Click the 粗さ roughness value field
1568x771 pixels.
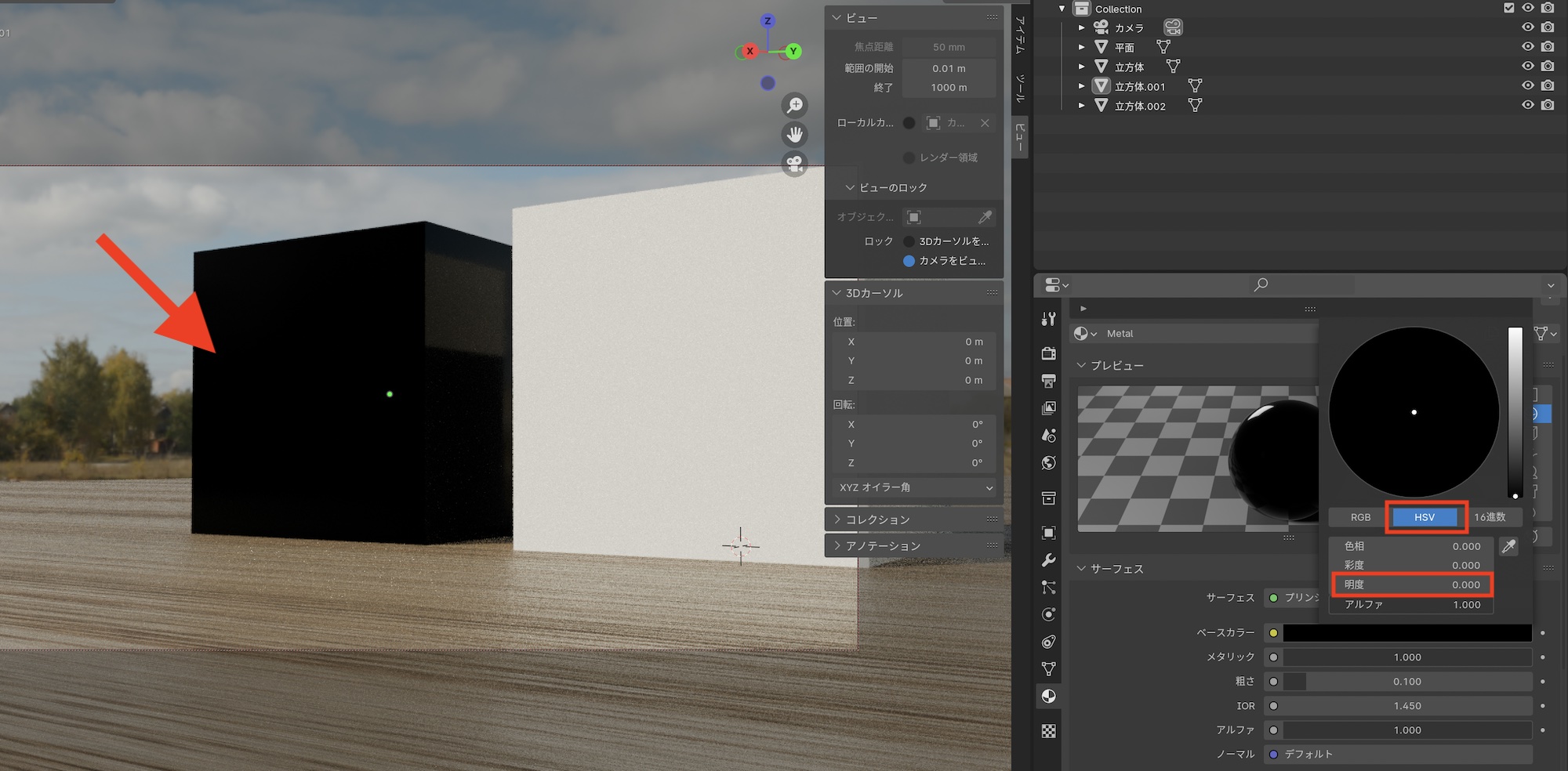(1406, 682)
